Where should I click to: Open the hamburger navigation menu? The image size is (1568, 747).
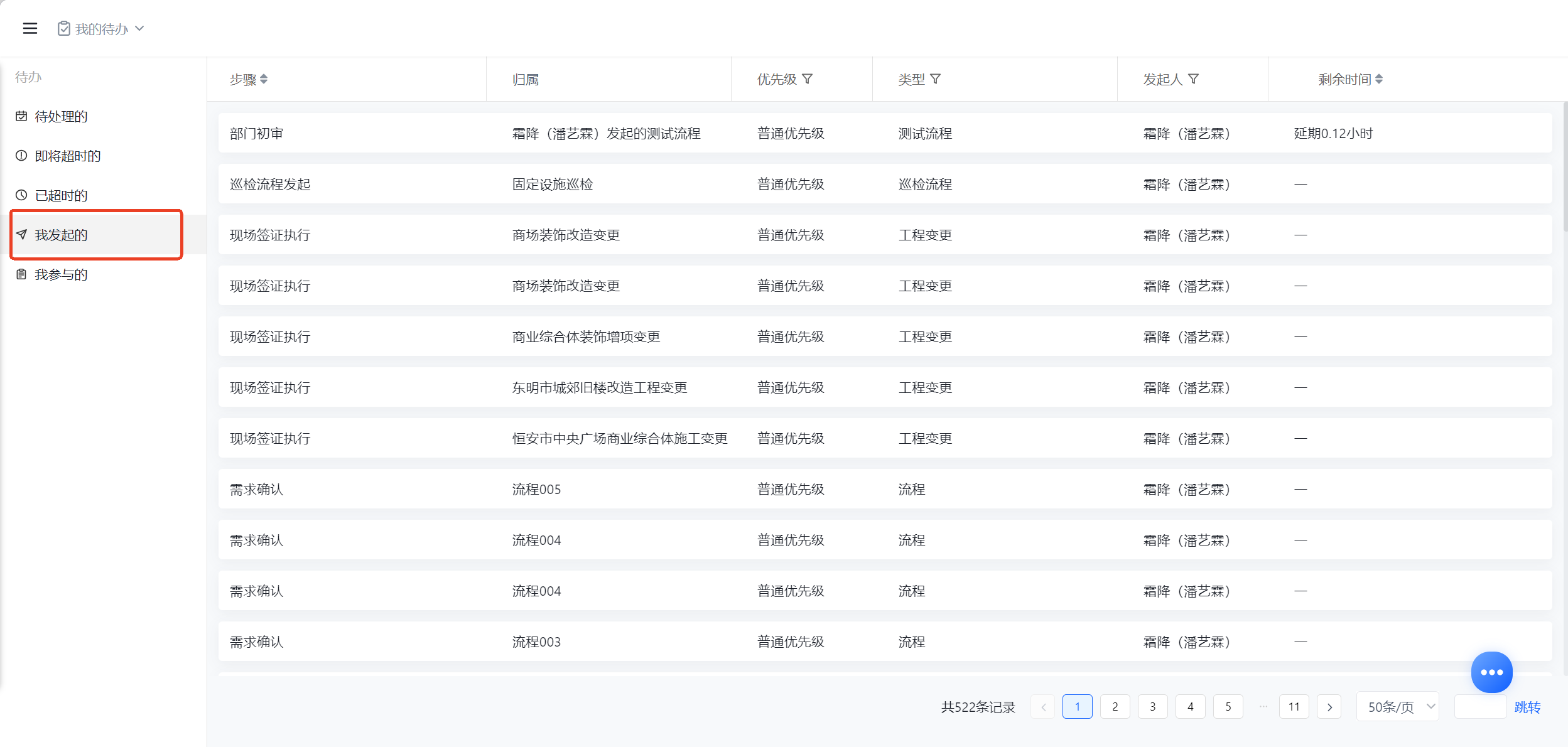click(30, 29)
